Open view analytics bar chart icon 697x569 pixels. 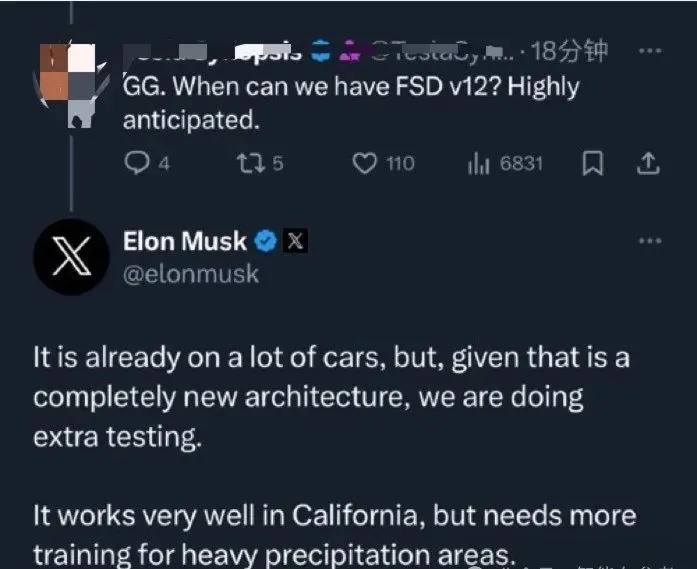(479, 164)
